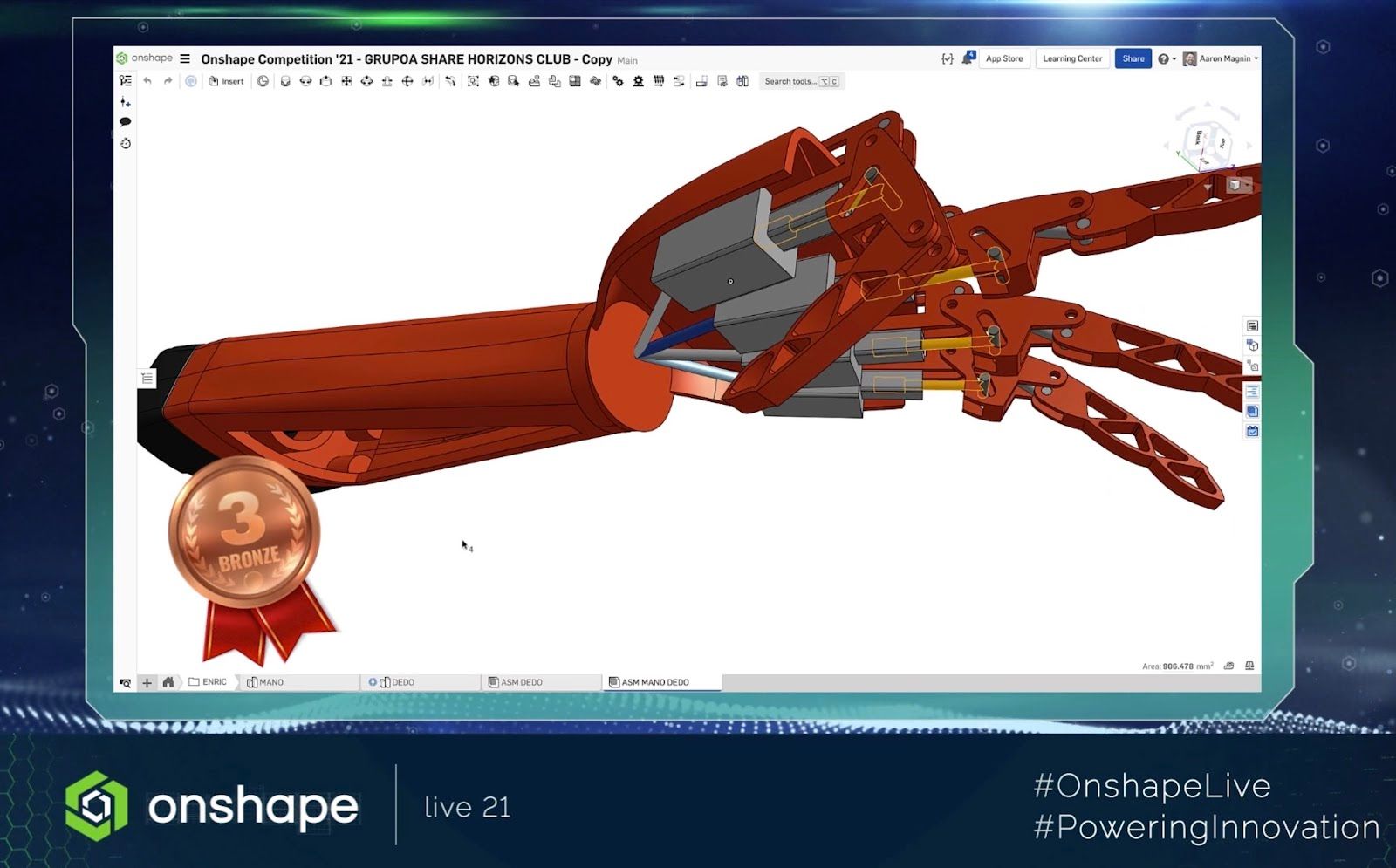
Task: Toggle the instance list panel handle
Action: click(x=147, y=378)
